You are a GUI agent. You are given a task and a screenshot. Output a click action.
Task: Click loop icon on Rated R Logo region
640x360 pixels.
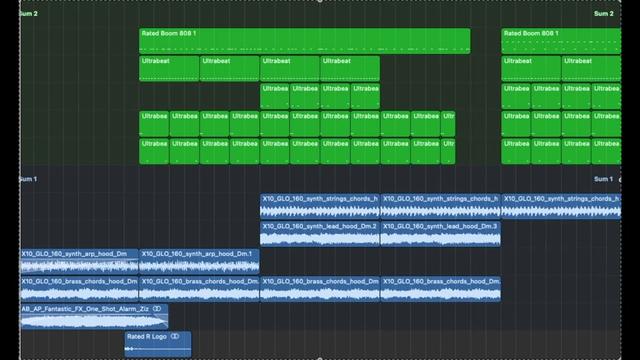click(175, 336)
